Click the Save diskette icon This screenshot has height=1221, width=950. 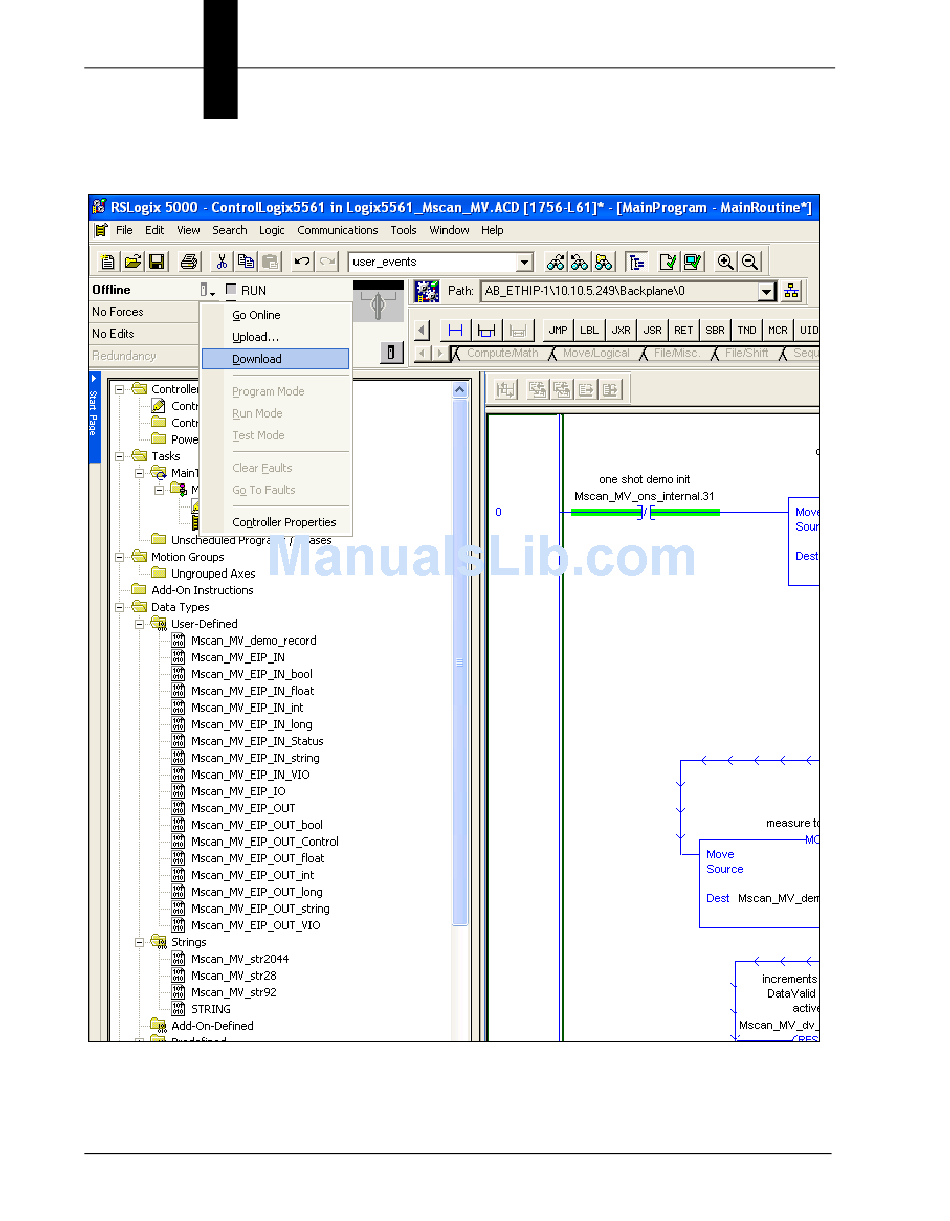157,262
